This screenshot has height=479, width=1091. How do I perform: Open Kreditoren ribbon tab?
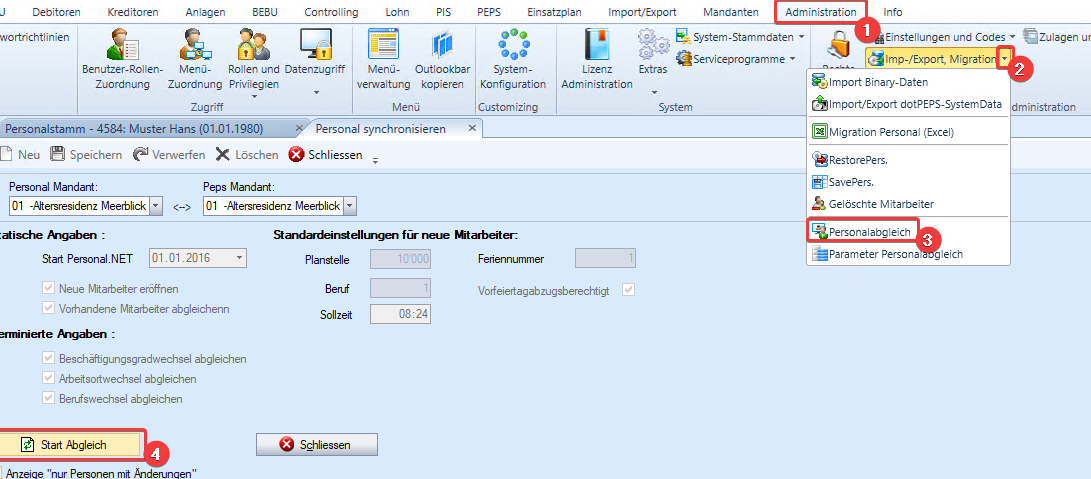(133, 12)
